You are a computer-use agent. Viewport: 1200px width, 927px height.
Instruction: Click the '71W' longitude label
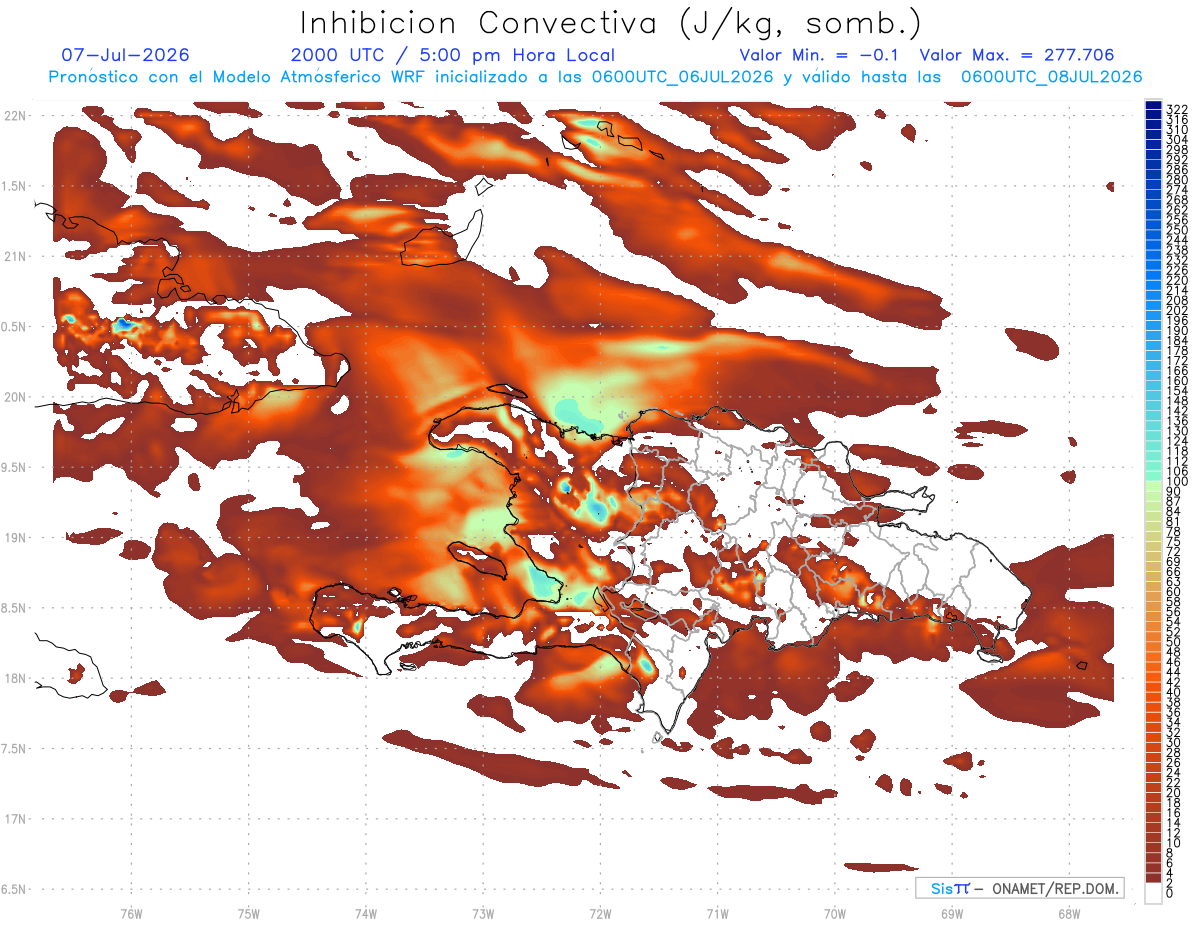pos(717,914)
